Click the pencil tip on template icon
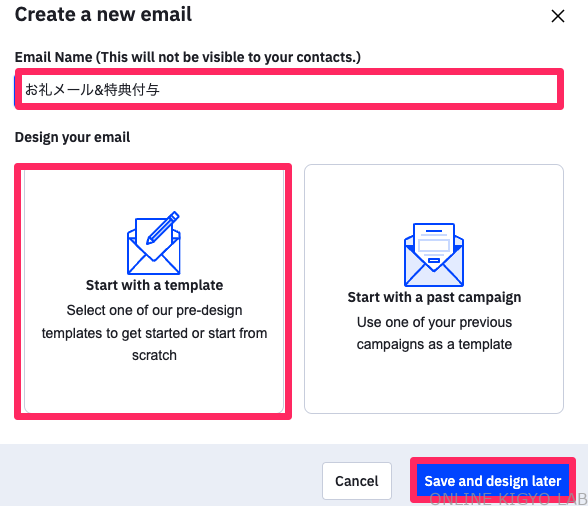 click(150, 240)
